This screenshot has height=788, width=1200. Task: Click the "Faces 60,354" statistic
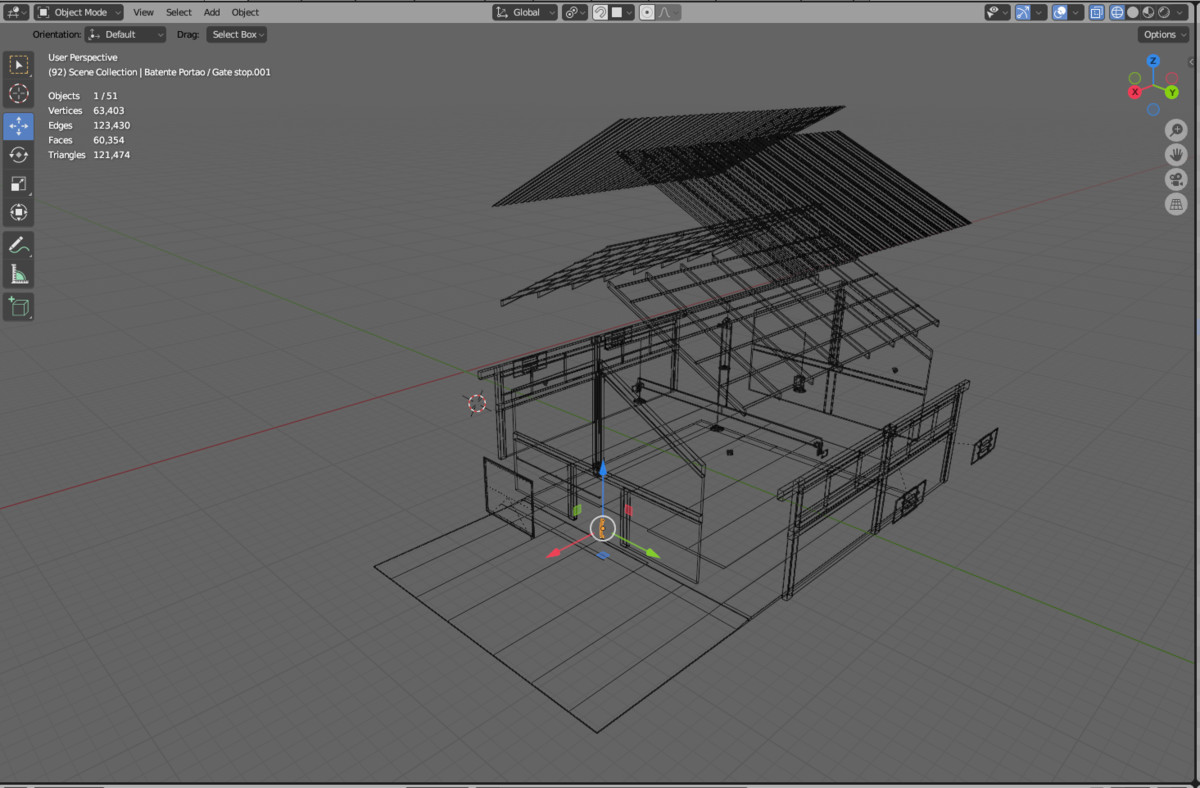[86, 140]
